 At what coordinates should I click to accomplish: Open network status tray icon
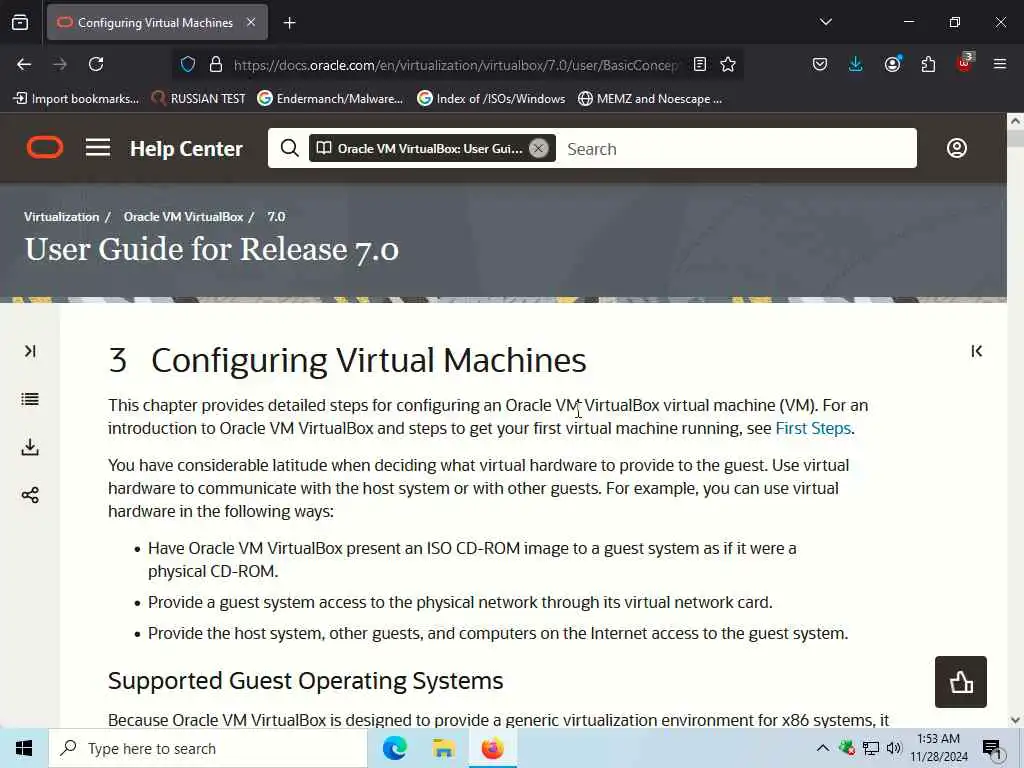871,748
